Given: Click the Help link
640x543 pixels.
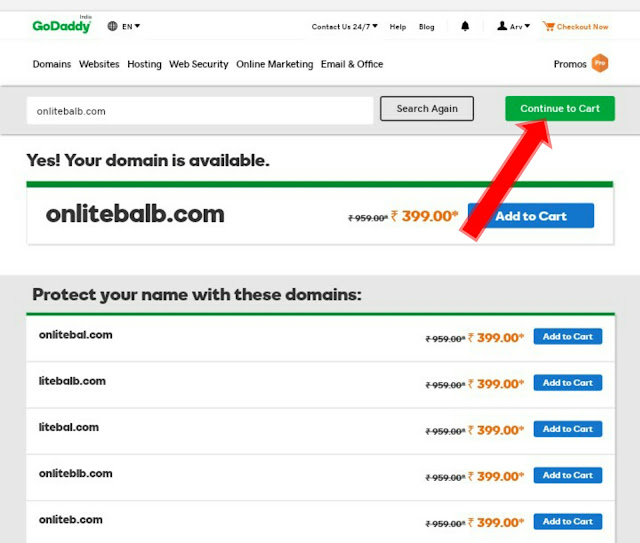Looking at the screenshot, I should pos(398,27).
